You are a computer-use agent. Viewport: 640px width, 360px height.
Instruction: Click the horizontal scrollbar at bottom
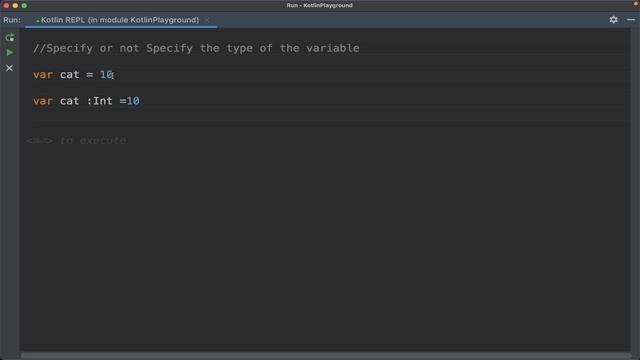click(325, 356)
